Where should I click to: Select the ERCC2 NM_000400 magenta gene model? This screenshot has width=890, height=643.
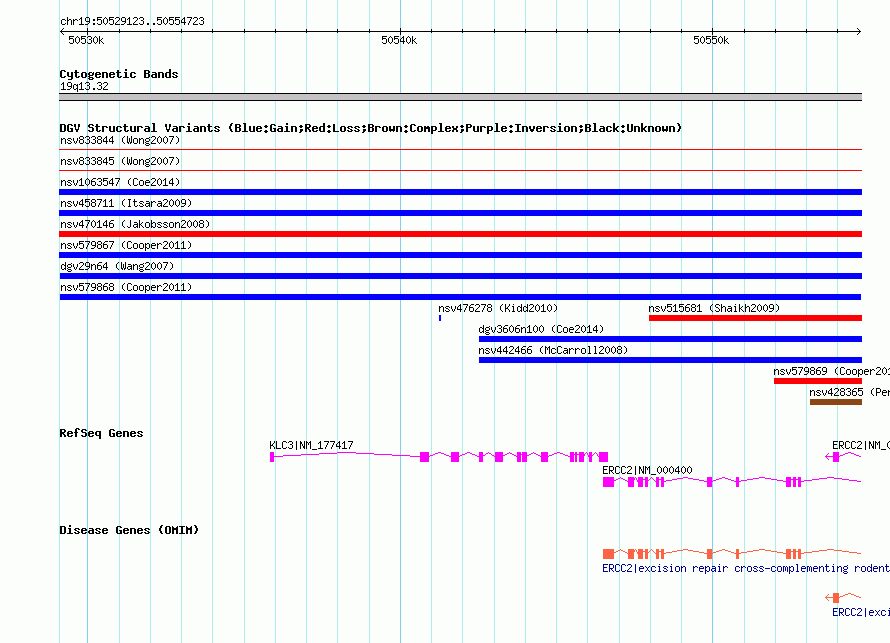pos(732,482)
